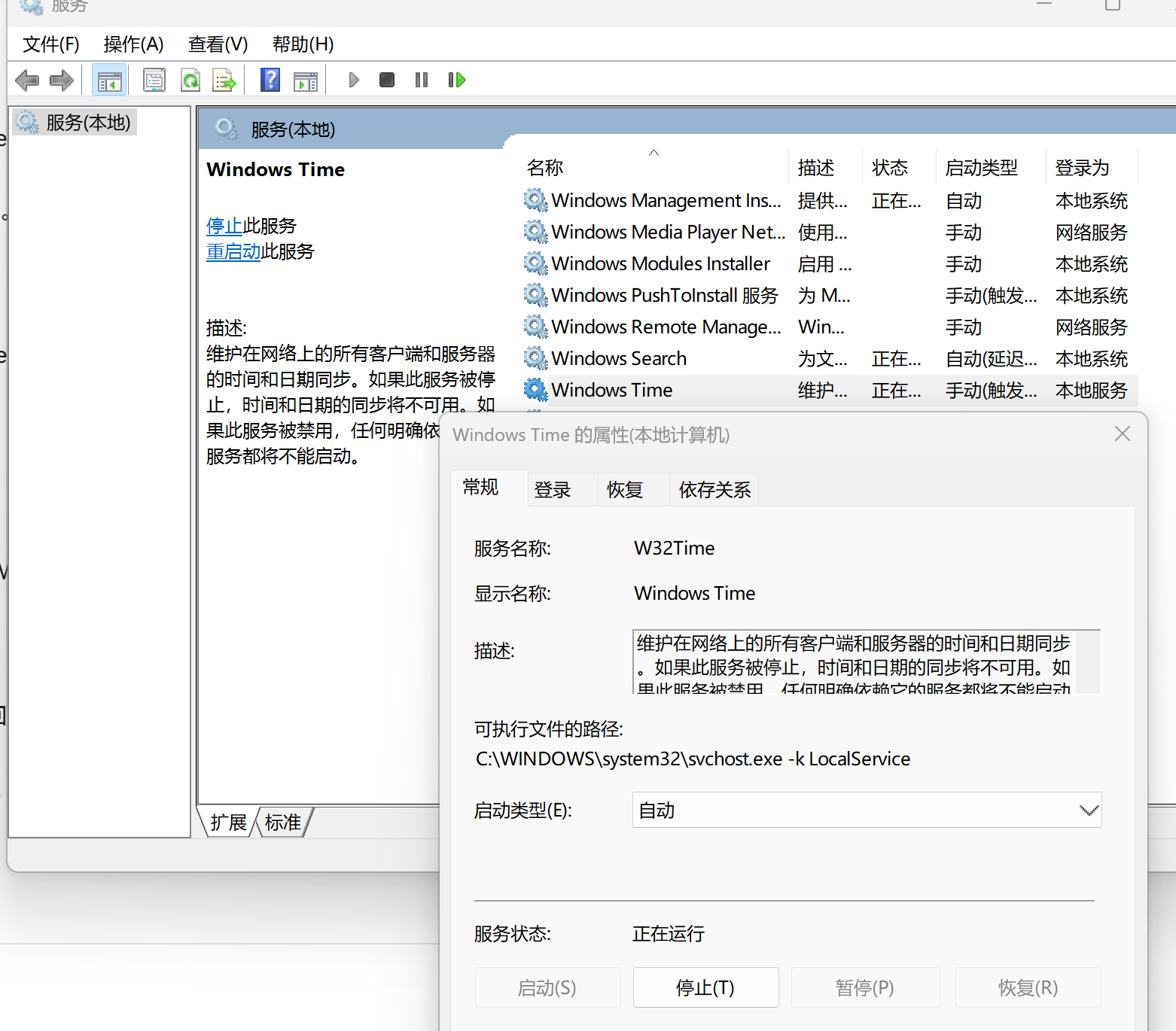Switch to the 扩展 view tab

tap(228, 823)
